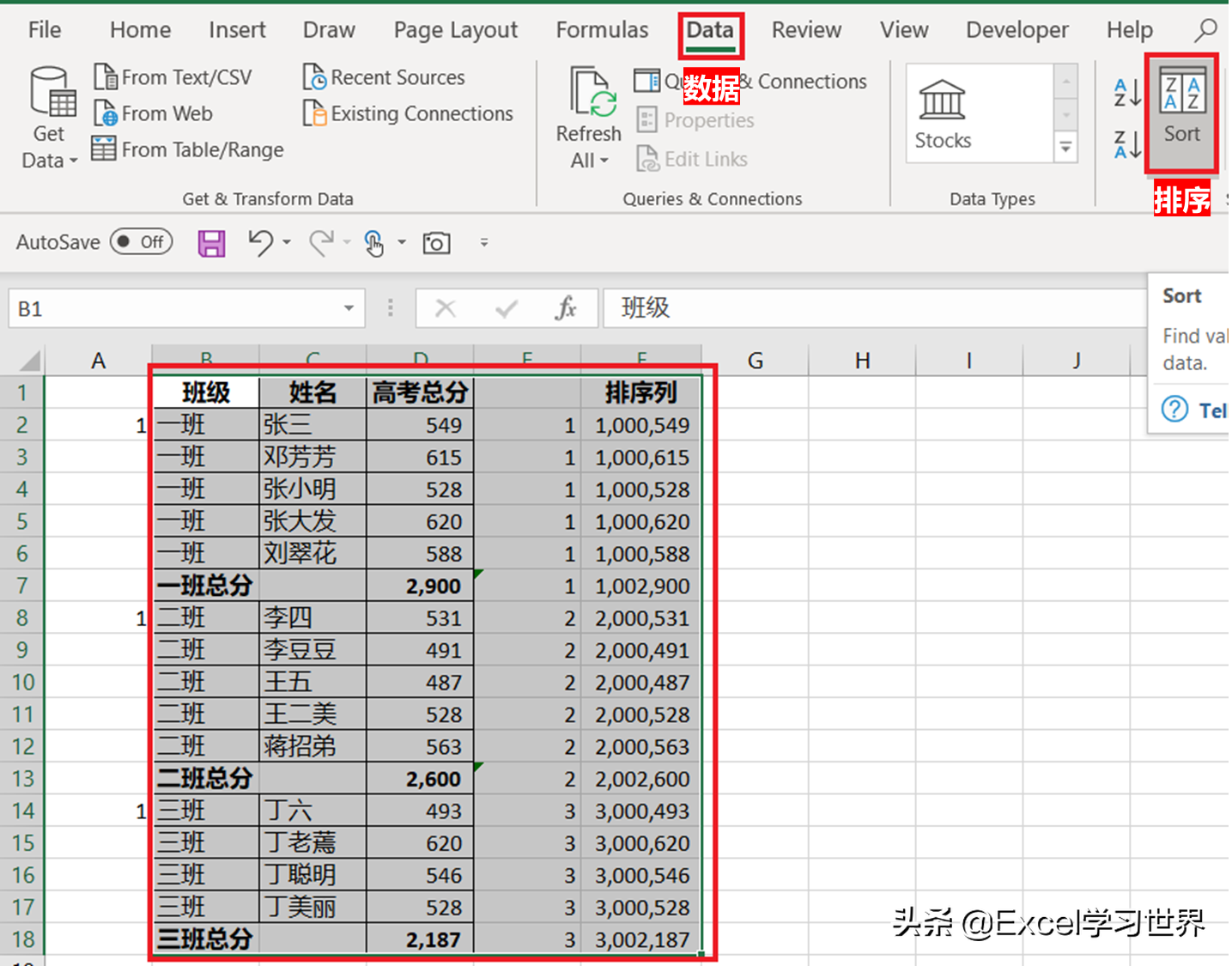Import data From Web
This screenshot has height=966, width=1232.
coord(153,113)
